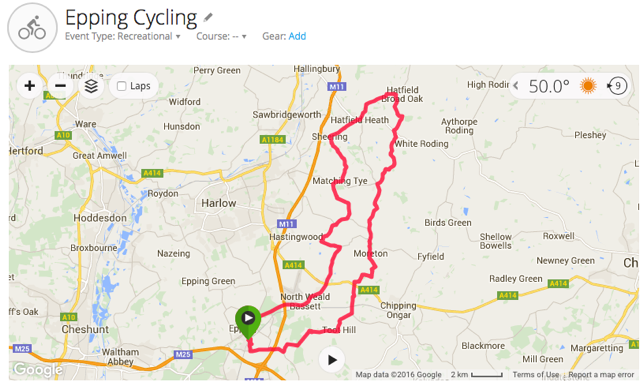Click the Google logo on map

tap(38, 370)
